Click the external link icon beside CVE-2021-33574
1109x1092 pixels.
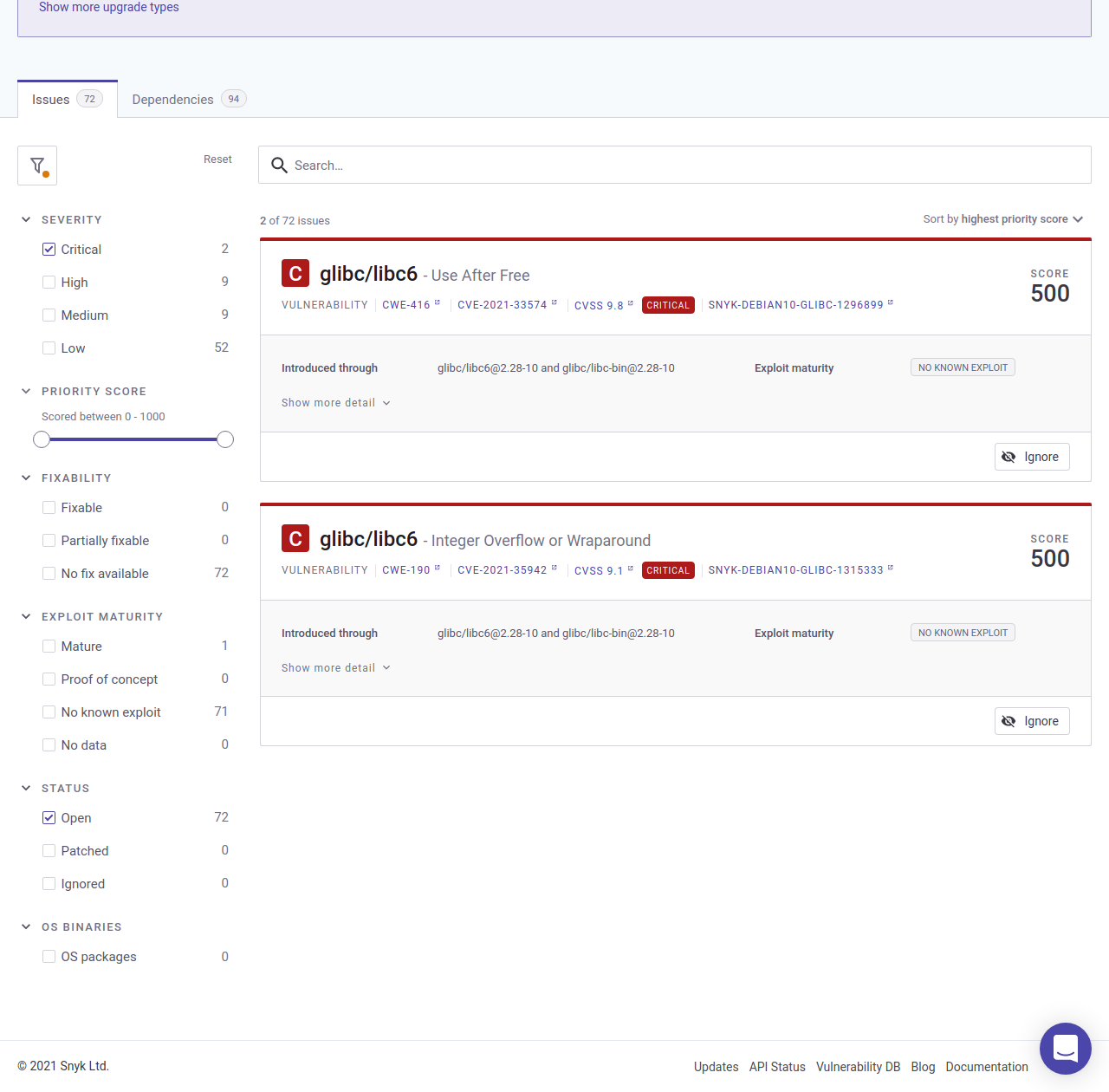coord(554,302)
